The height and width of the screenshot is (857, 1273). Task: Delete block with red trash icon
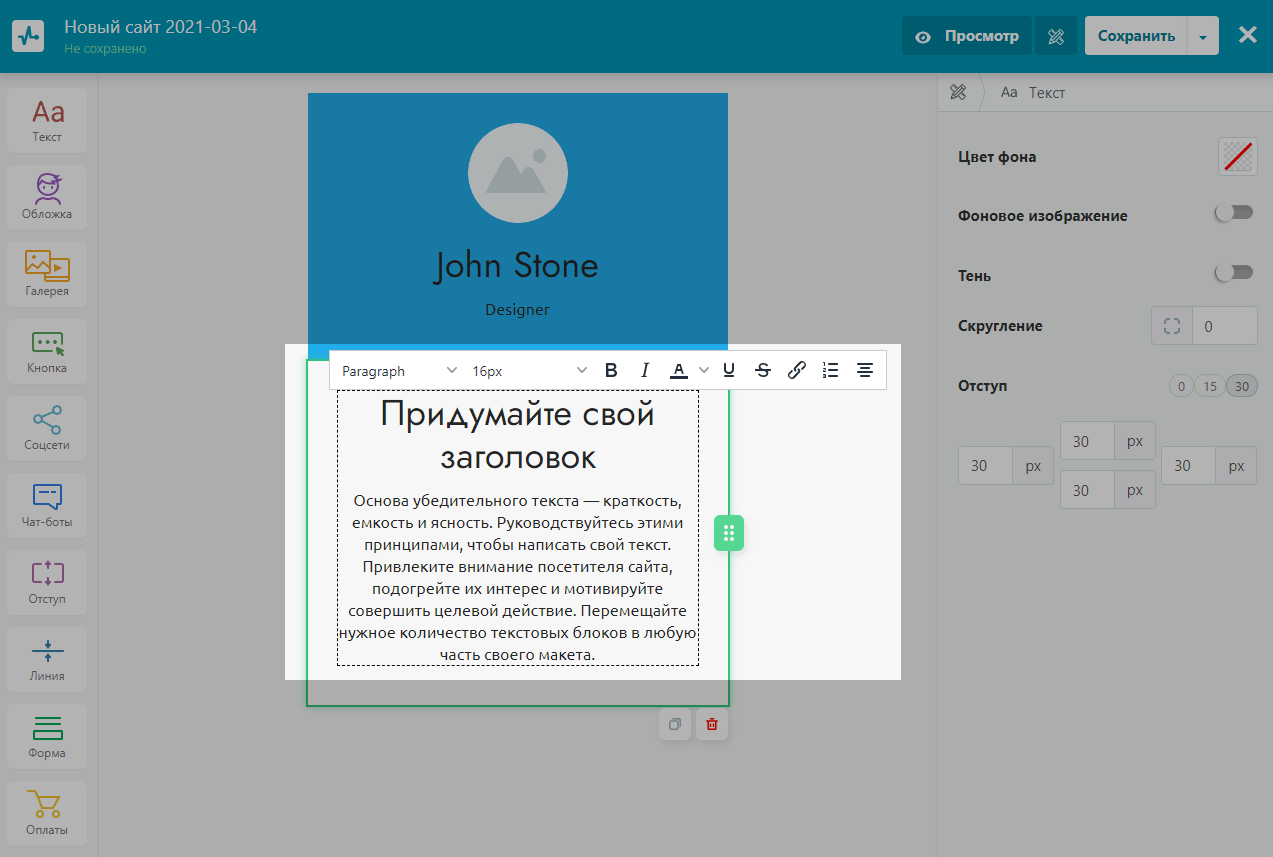coord(712,724)
